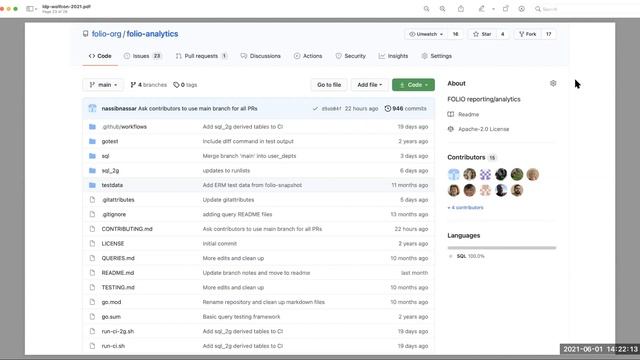Open the repository Settings tab
The width and height of the screenshot is (640, 360).
436,56
